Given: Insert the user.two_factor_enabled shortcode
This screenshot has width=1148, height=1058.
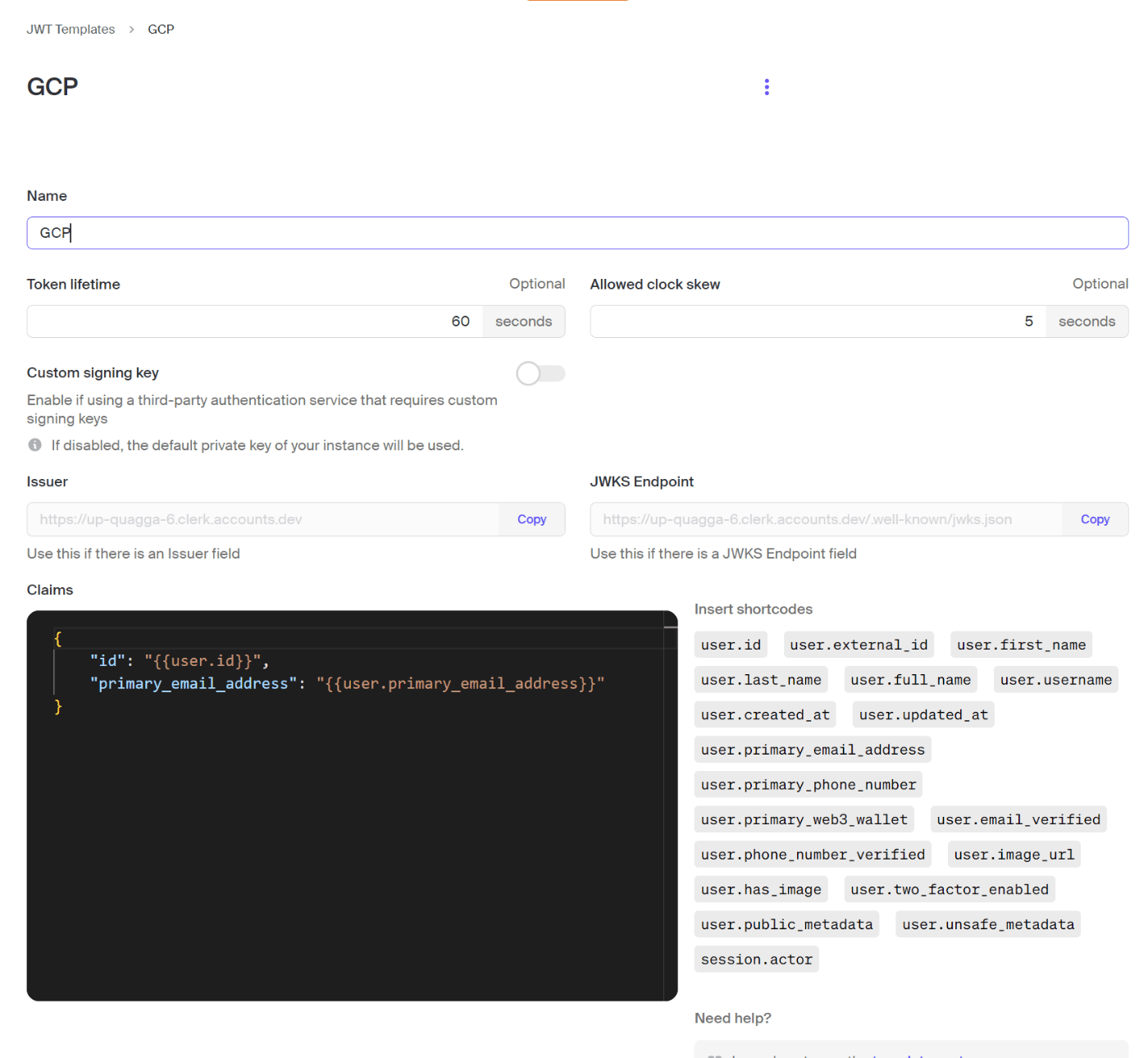Looking at the screenshot, I should click(950, 890).
